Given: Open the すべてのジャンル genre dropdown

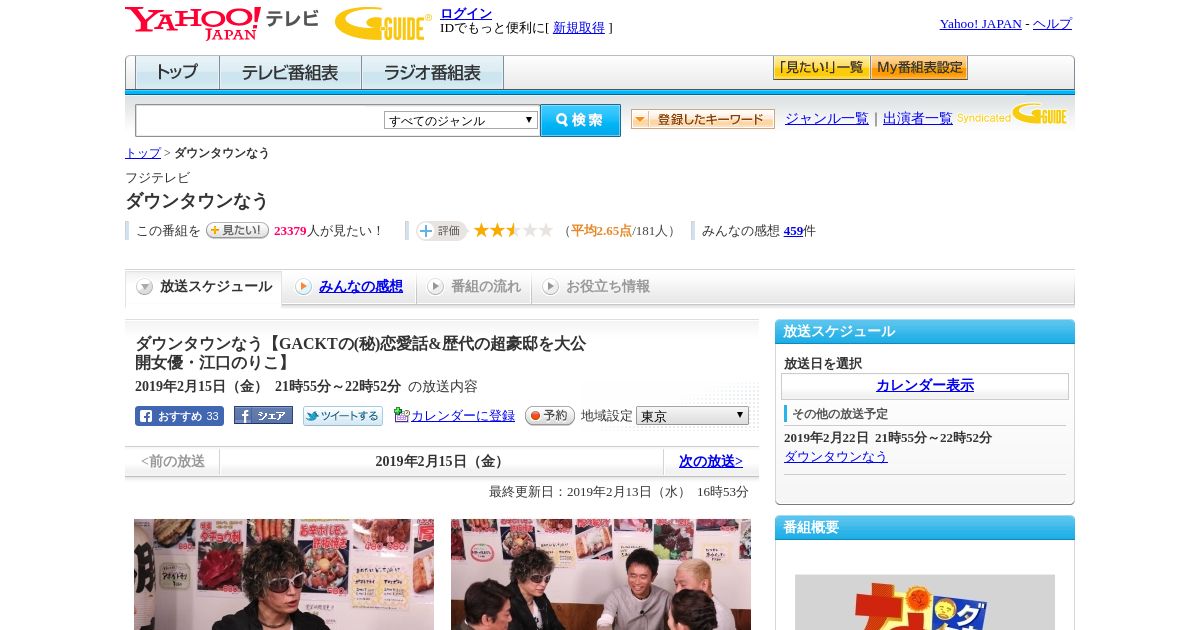Looking at the screenshot, I should tap(461, 120).
